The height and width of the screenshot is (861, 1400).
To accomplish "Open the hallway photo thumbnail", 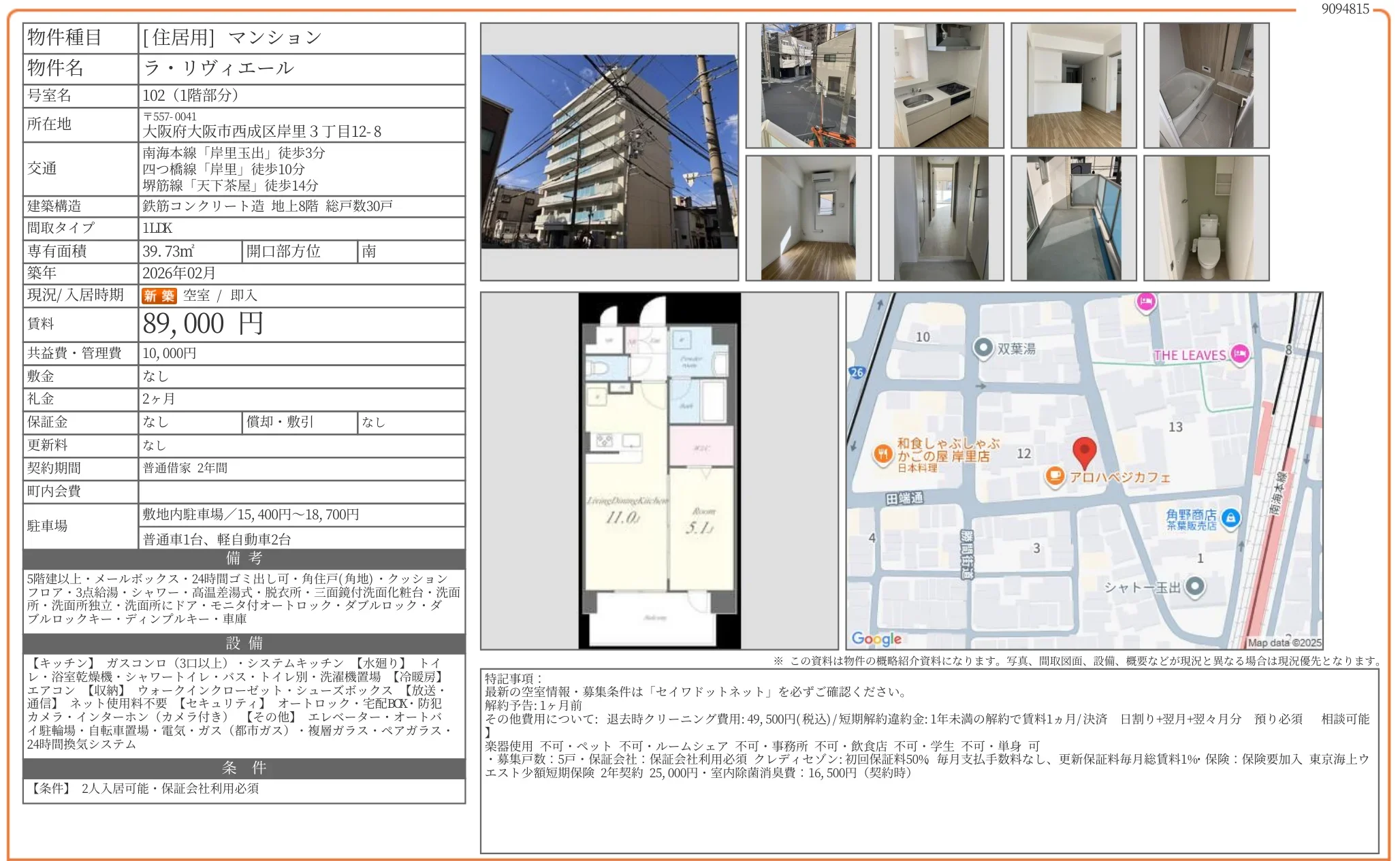I will (x=940, y=218).
